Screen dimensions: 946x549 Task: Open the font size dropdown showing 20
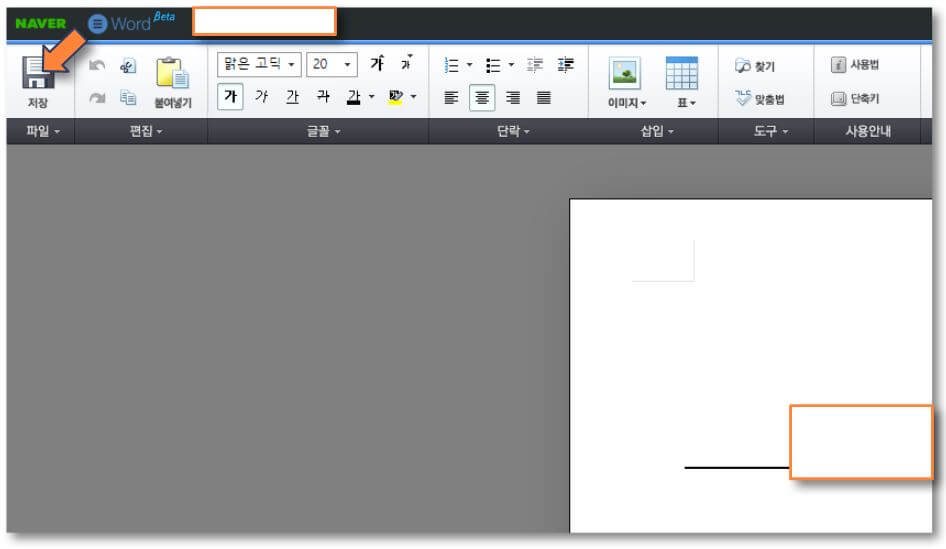click(x=332, y=64)
